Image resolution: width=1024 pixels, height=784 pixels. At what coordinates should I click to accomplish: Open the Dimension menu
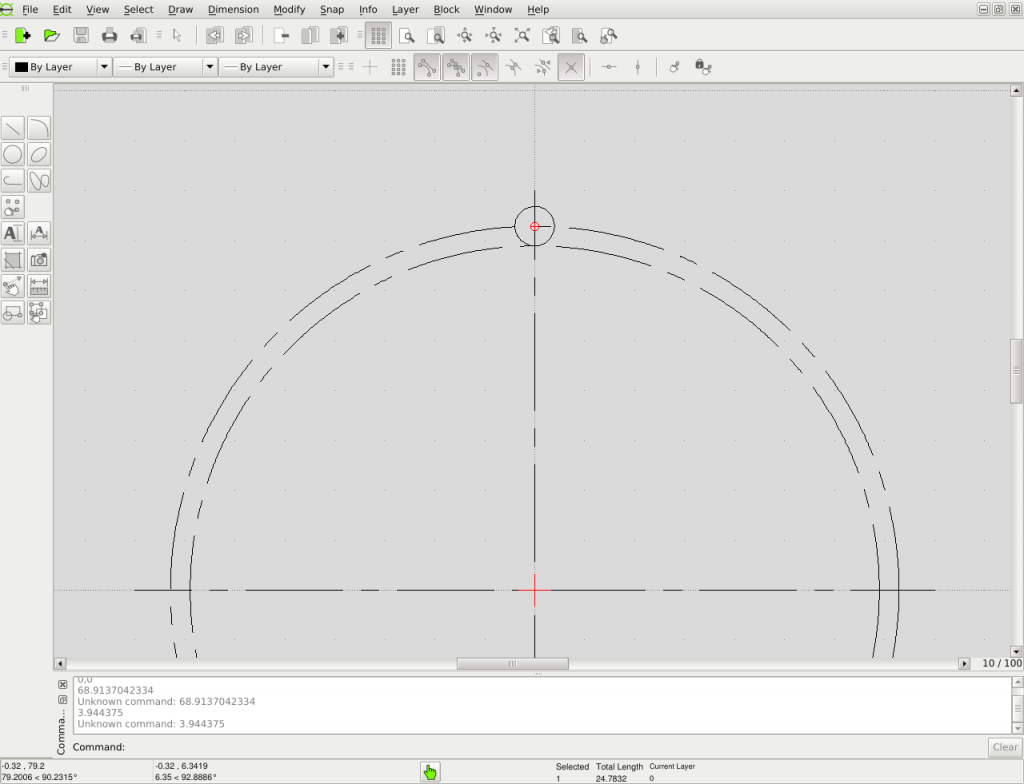point(233,9)
